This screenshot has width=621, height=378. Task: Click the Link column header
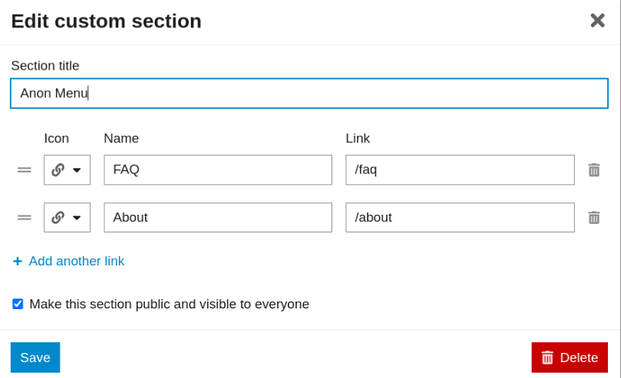358,138
